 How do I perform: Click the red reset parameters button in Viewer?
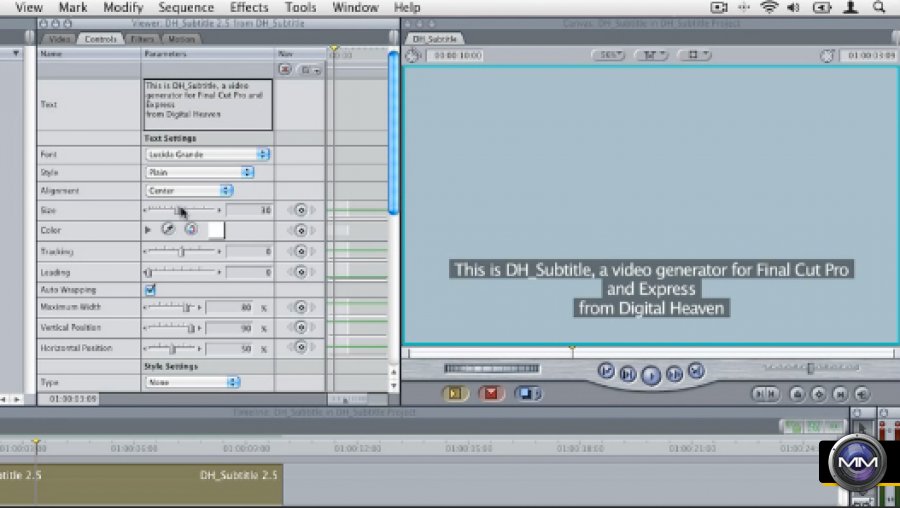[x=285, y=69]
